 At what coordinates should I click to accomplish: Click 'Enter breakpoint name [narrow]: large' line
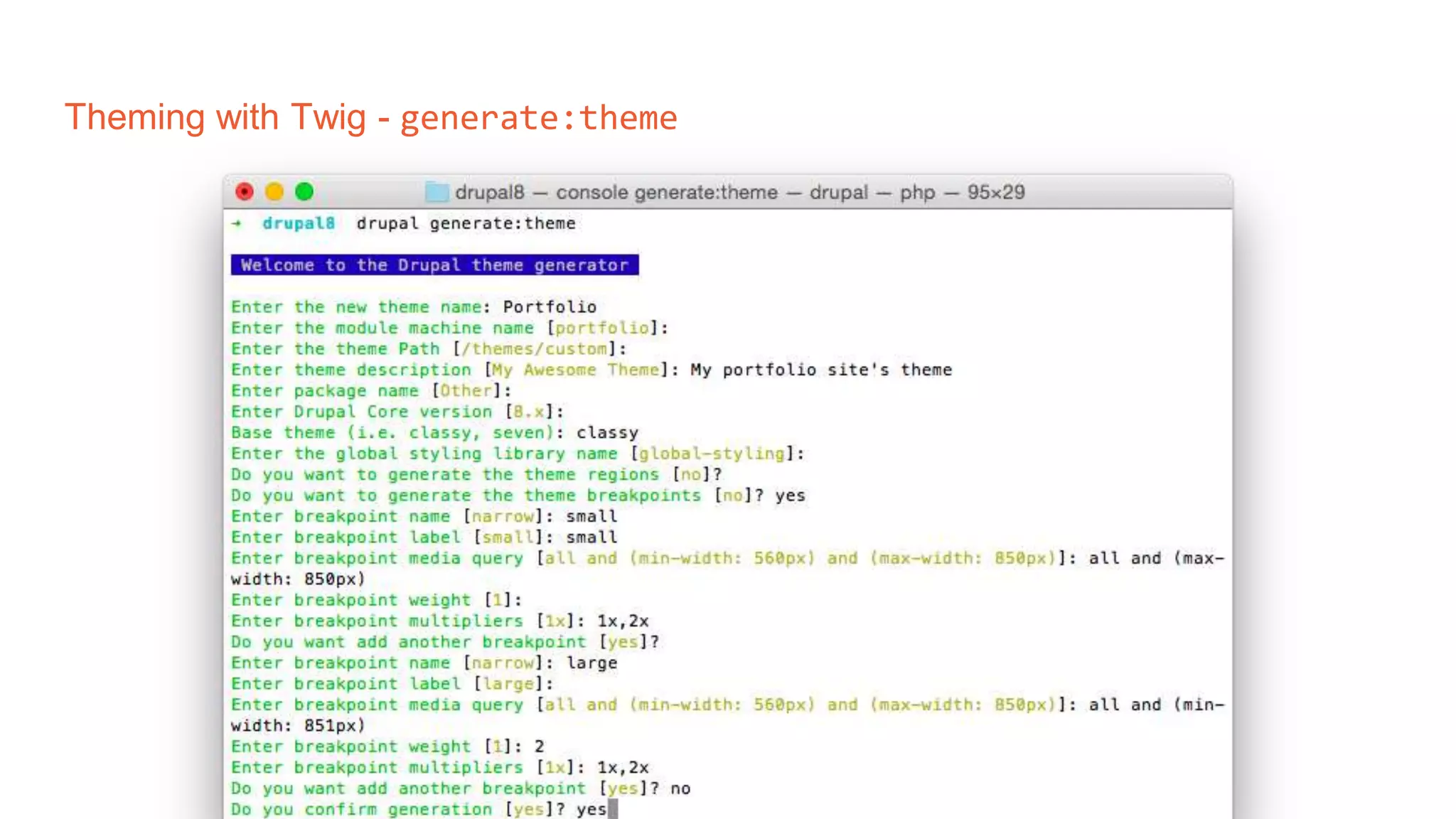click(x=424, y=663)
